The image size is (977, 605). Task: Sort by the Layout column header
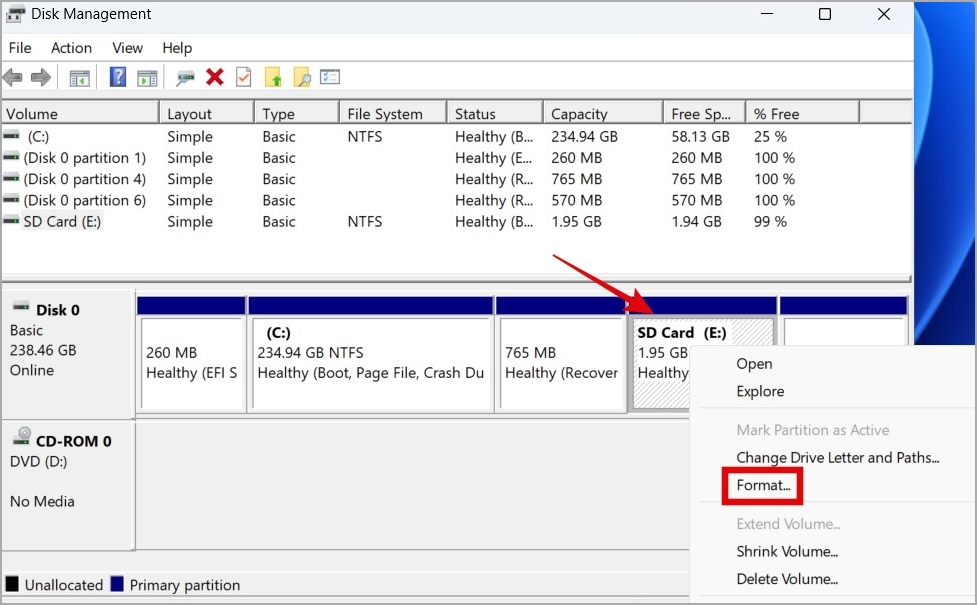point(207,113)
